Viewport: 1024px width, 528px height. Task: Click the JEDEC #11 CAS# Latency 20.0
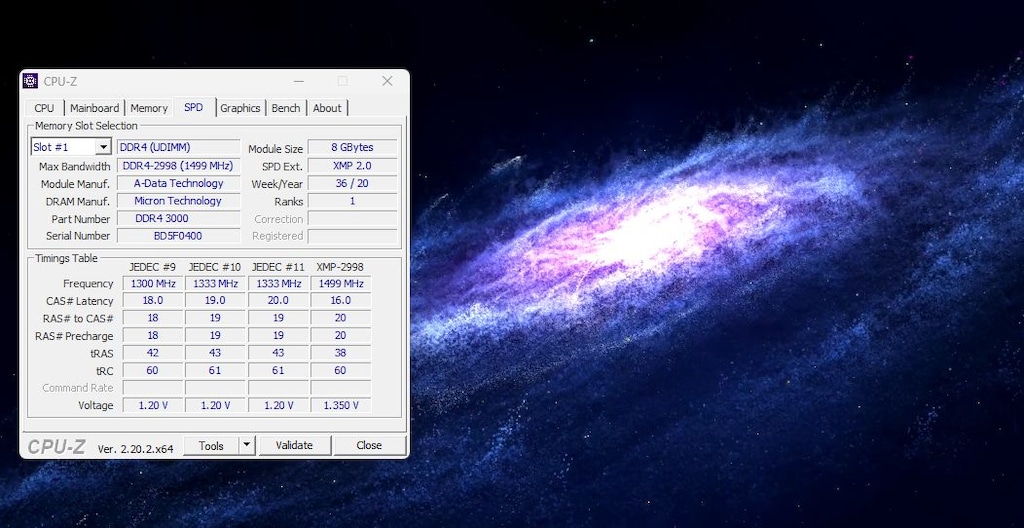tap(278, 301)
